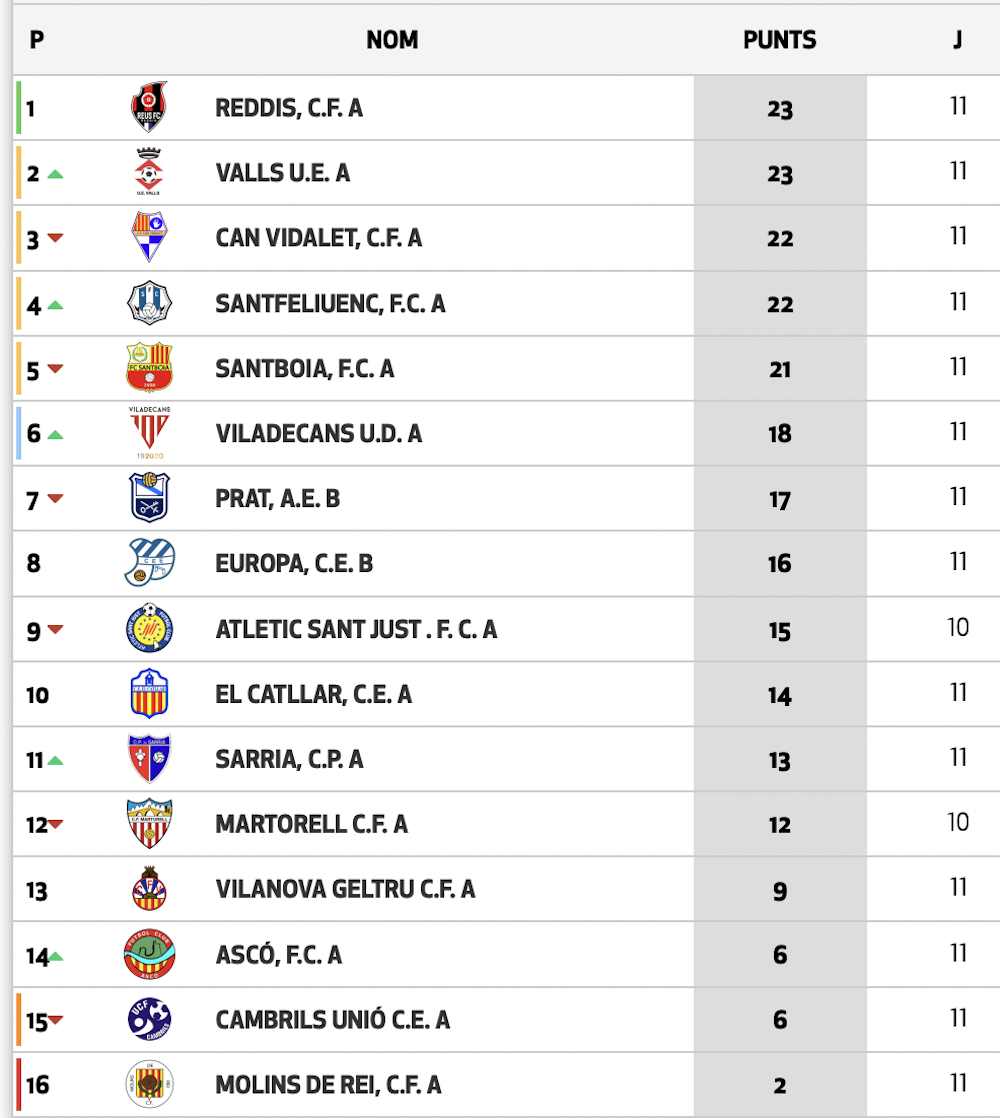The image size is (1000, 1118).
Task: Click the J games-played column header
Action: pos(958,40)
